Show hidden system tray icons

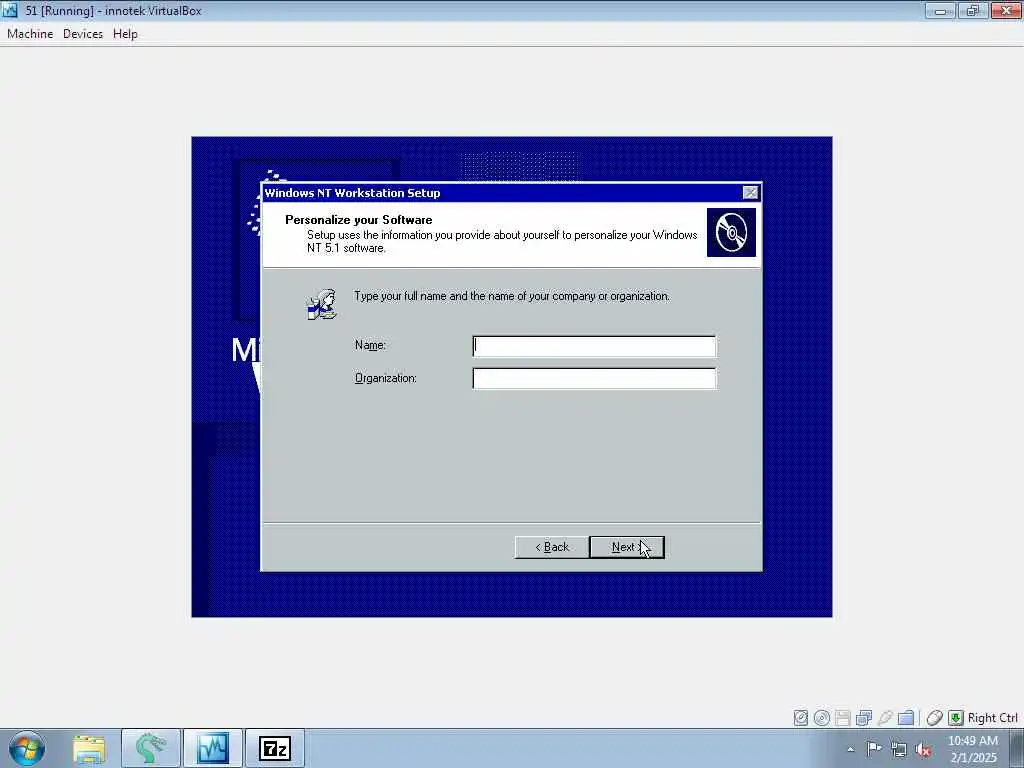point(850,749)
